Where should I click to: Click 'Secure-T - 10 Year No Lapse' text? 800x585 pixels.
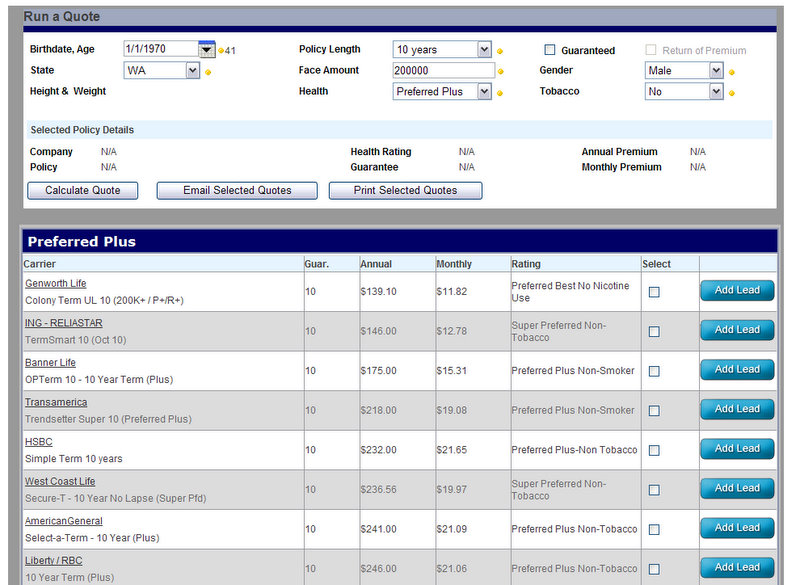point(89,498)
